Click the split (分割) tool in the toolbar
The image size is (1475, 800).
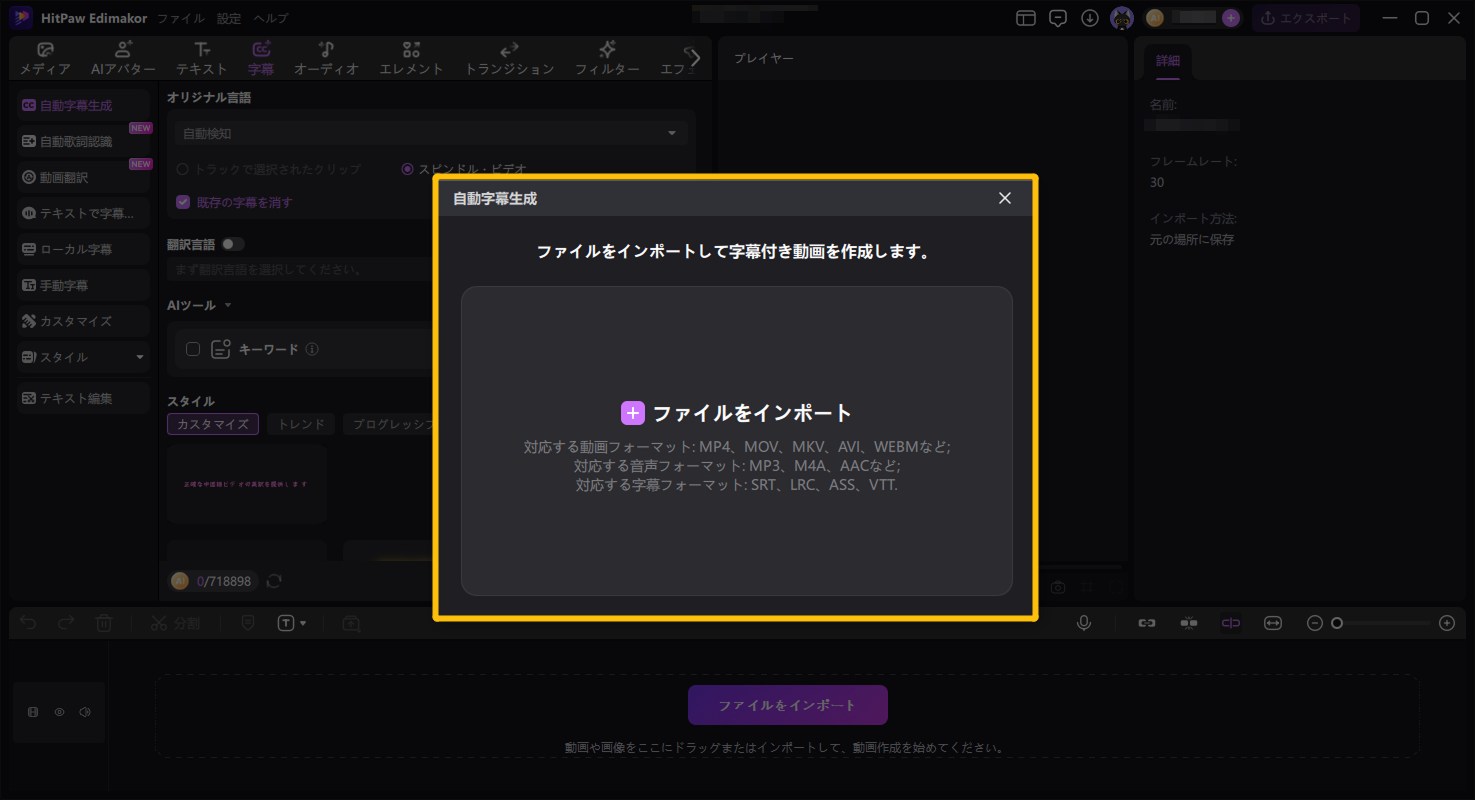coord(176,622)
